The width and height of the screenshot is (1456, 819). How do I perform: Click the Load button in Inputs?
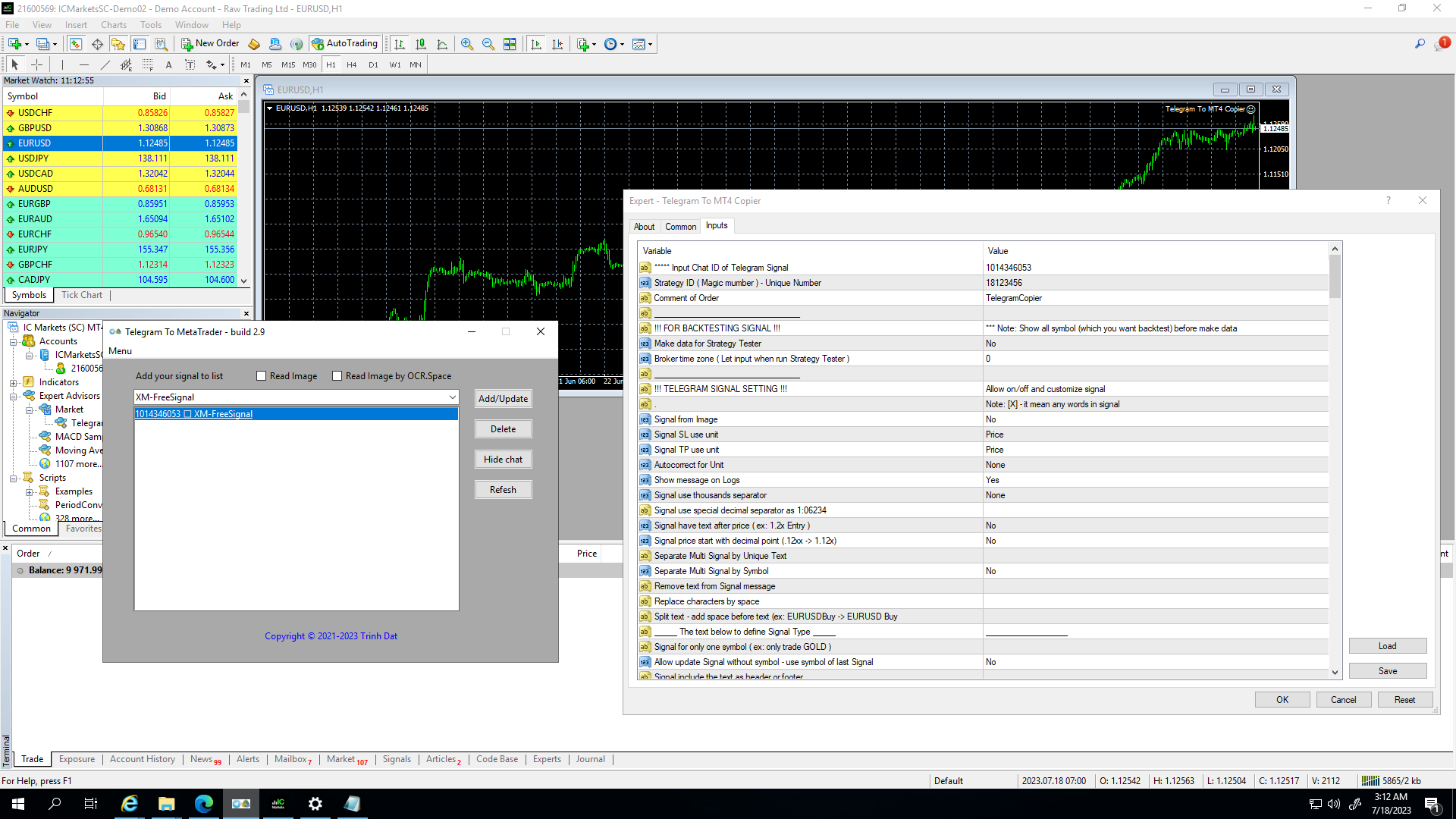tap(1387, 646)
